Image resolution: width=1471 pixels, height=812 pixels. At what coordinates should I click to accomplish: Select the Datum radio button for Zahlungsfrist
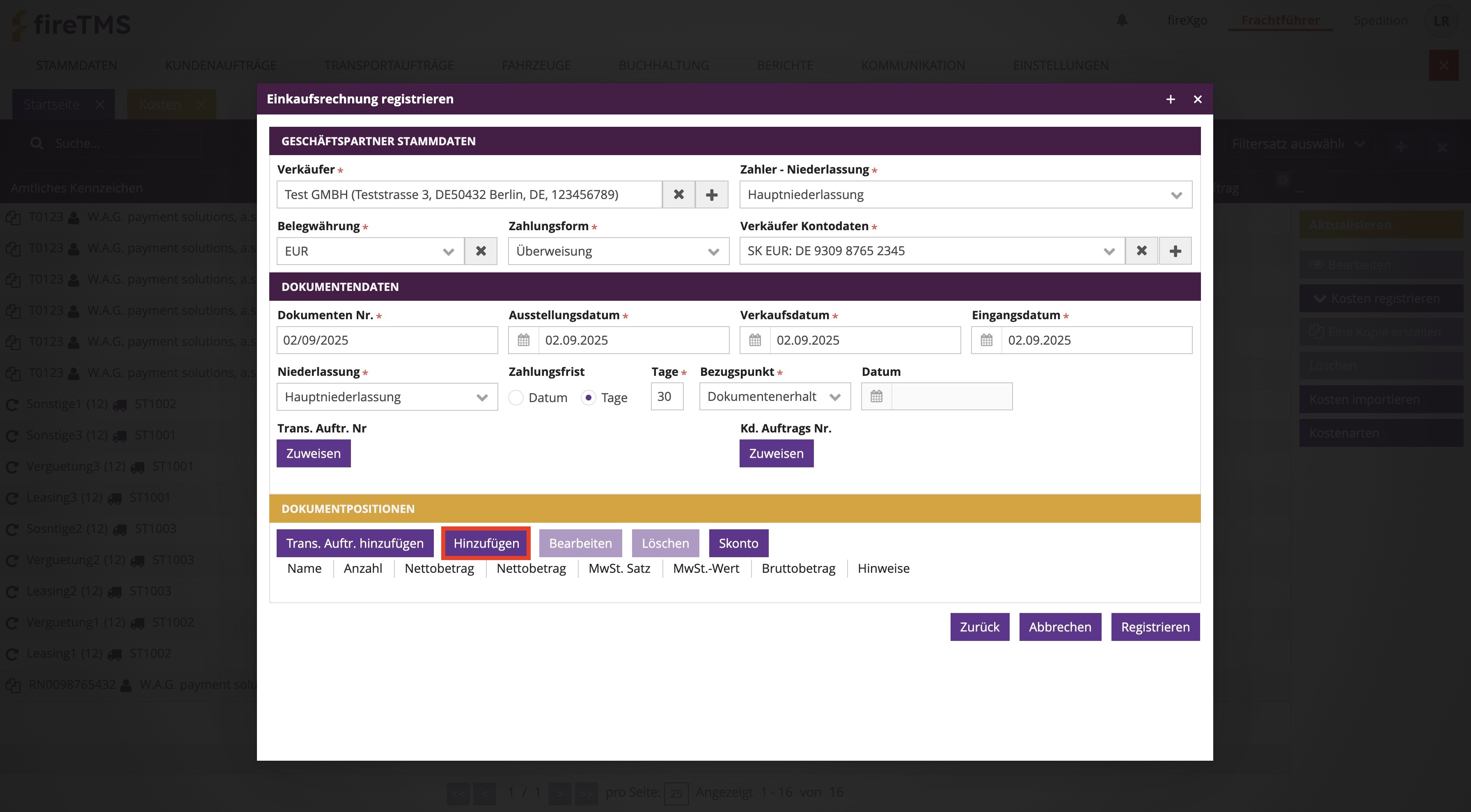516,398
